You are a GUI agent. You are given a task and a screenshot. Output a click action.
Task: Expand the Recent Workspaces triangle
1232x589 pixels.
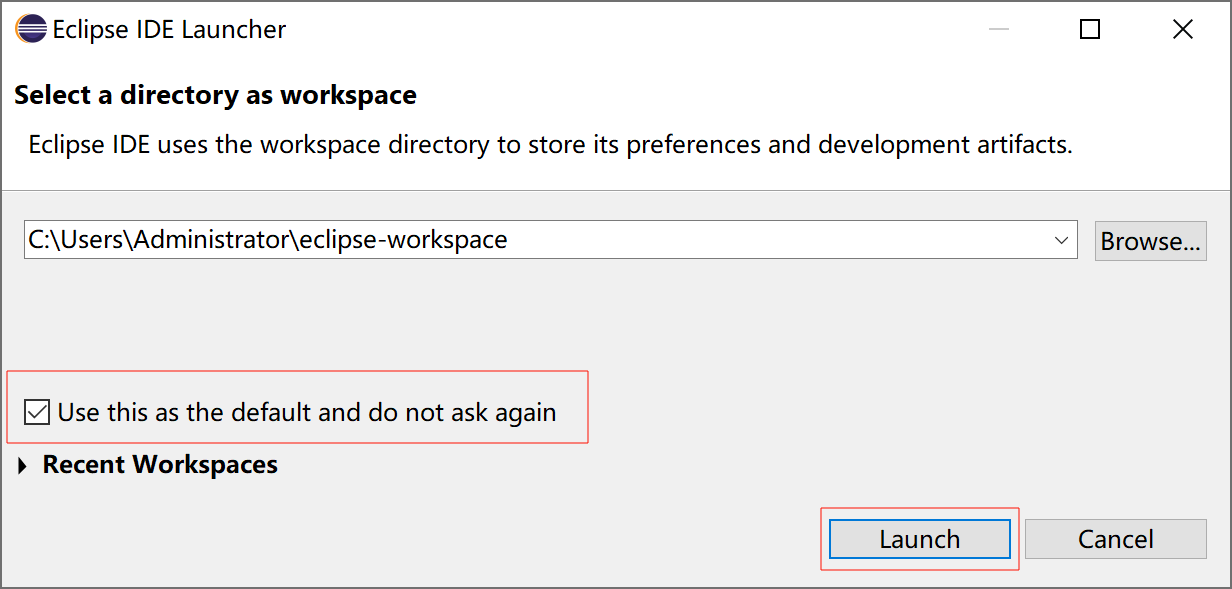coord(23,466)
